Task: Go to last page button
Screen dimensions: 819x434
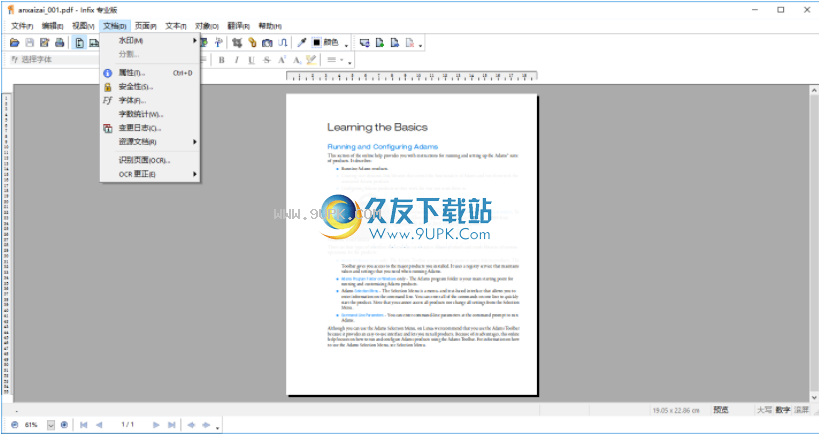Action: point(171,425)
